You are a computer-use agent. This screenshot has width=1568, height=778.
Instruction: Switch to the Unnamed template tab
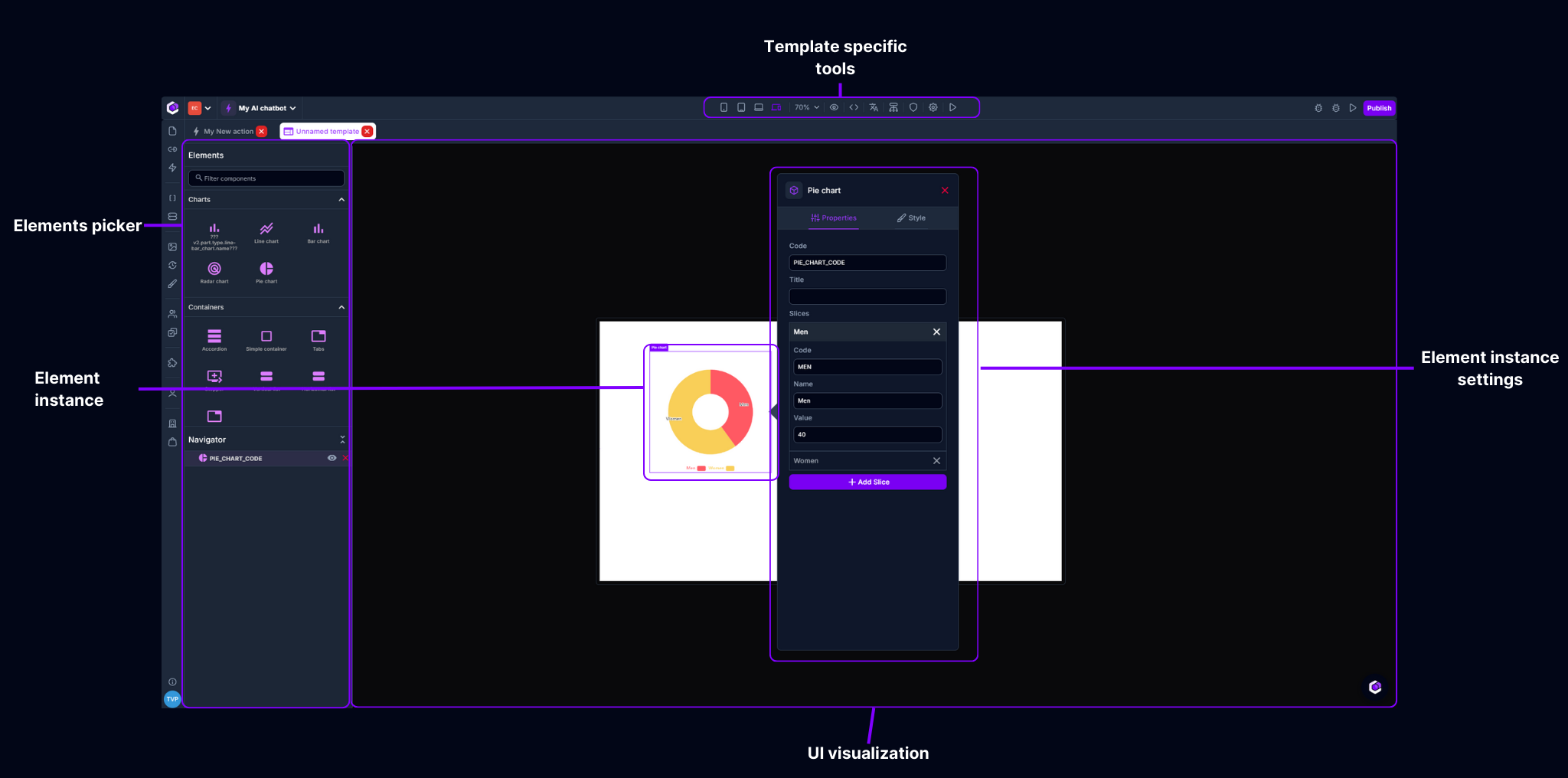click(x=325, y=131)
